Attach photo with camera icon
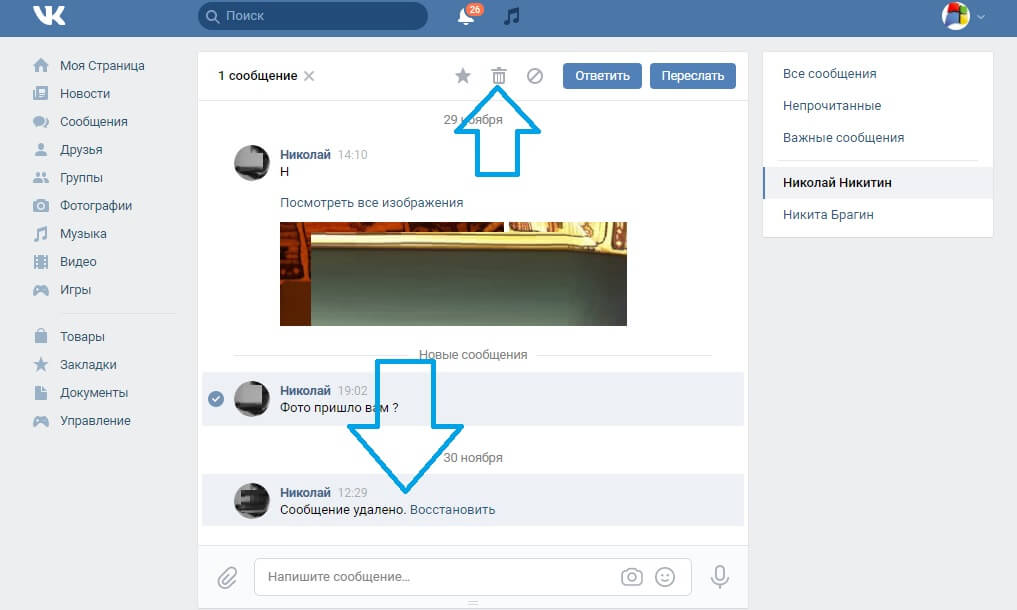 [632, 577]
